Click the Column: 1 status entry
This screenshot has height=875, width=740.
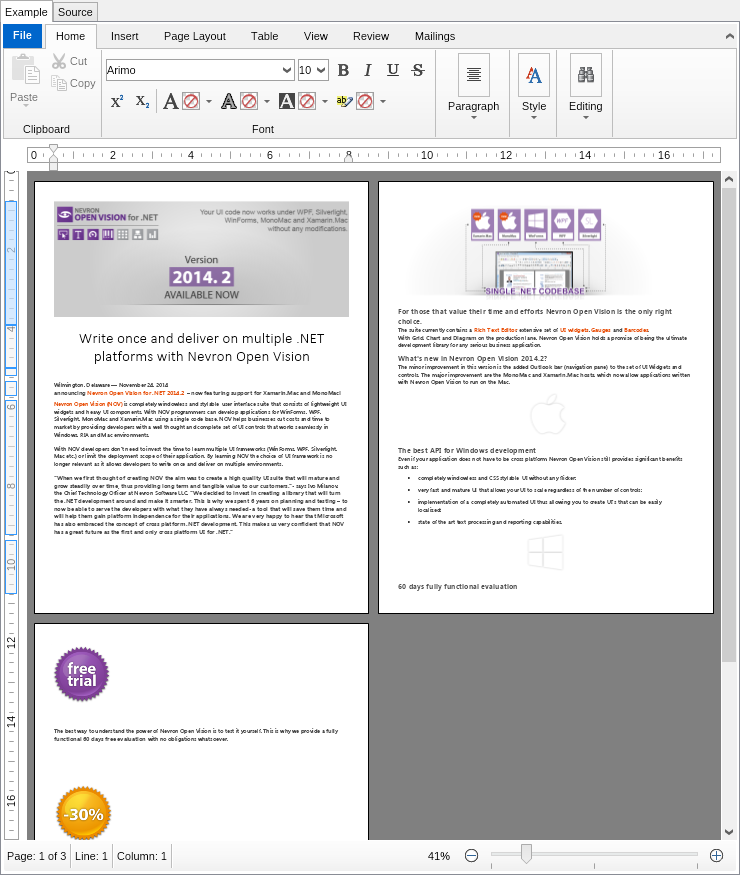[142, 856]
